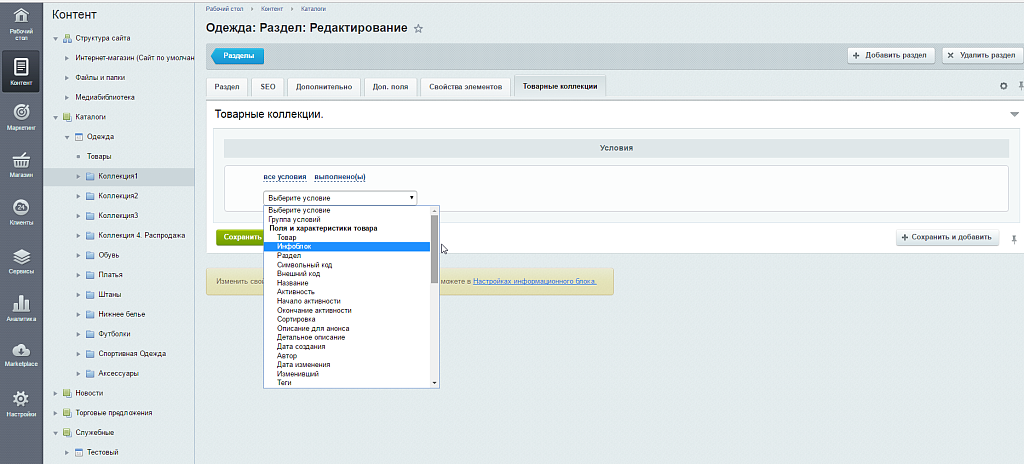The height and width of the screenshot is (464, 1024).
Task: Open Настройках информационного блока link
Action: (534, 281)
